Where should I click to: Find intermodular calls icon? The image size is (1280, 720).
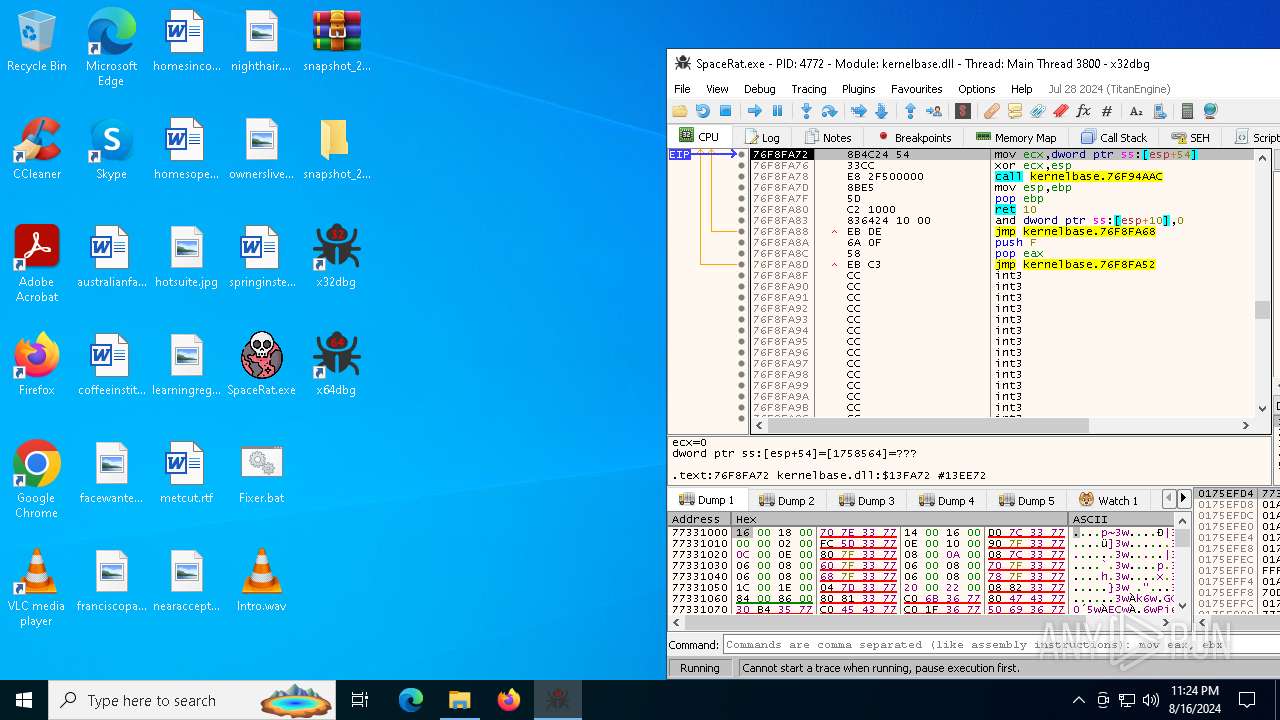[1160, 111]
